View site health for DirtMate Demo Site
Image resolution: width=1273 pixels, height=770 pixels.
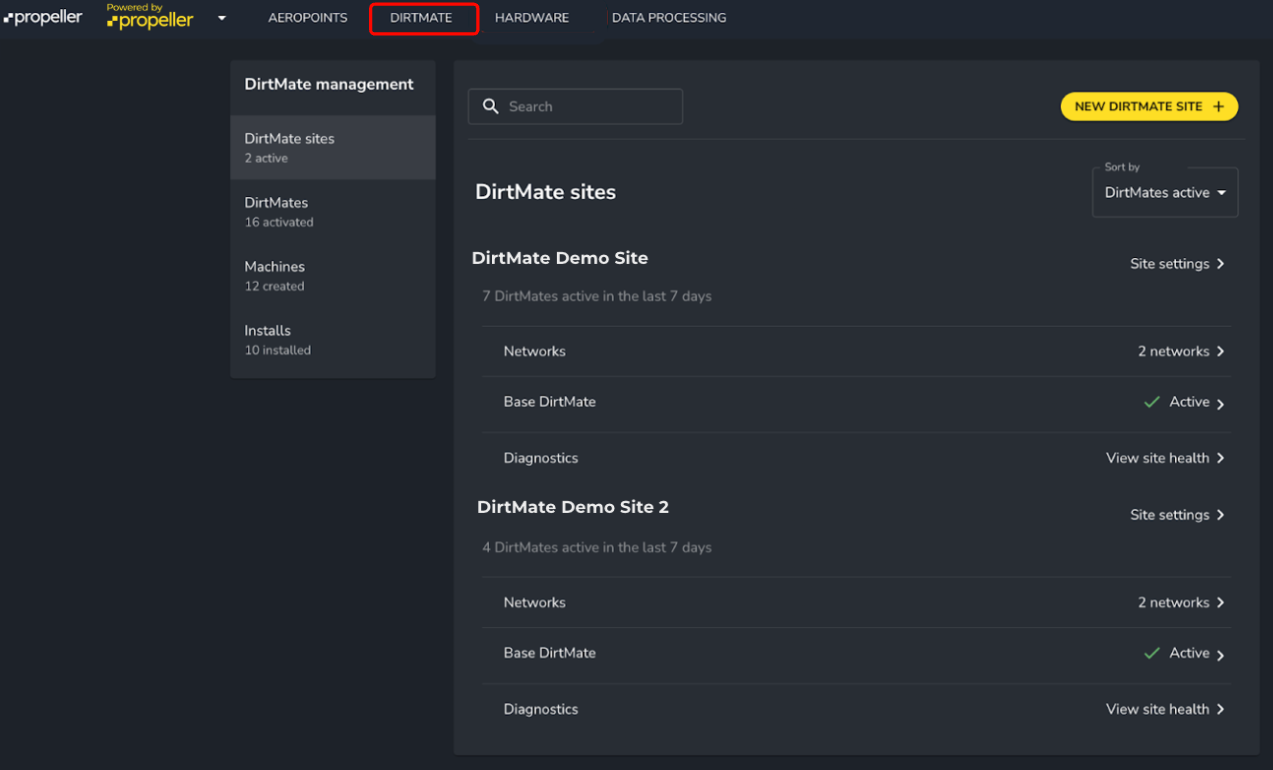point(1165,458)
